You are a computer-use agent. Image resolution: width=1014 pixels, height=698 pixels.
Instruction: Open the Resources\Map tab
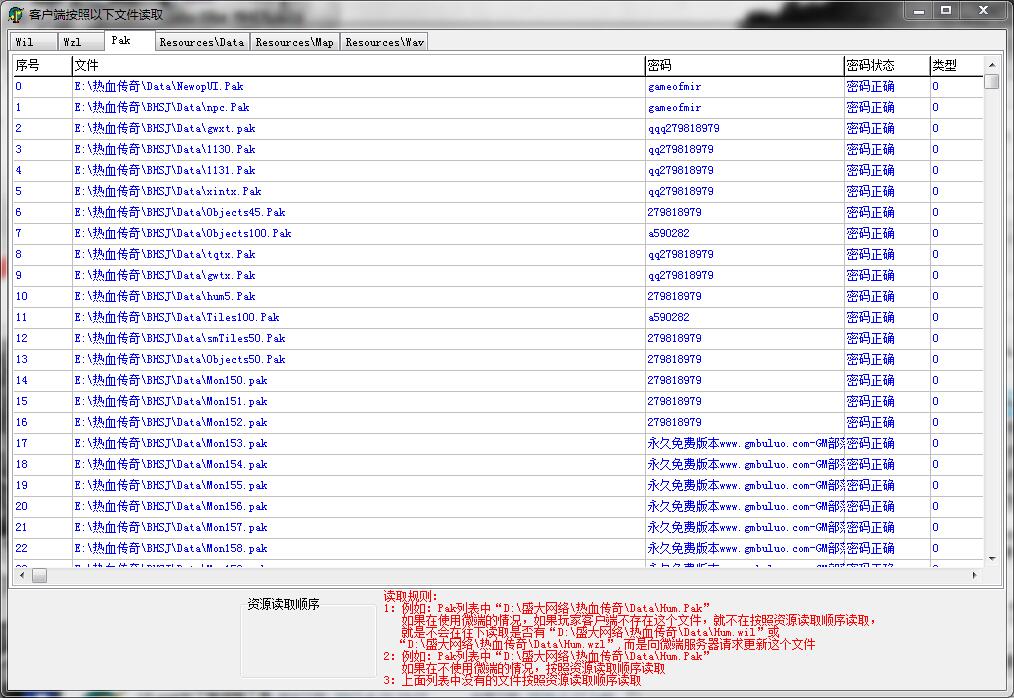coord(294,42)
